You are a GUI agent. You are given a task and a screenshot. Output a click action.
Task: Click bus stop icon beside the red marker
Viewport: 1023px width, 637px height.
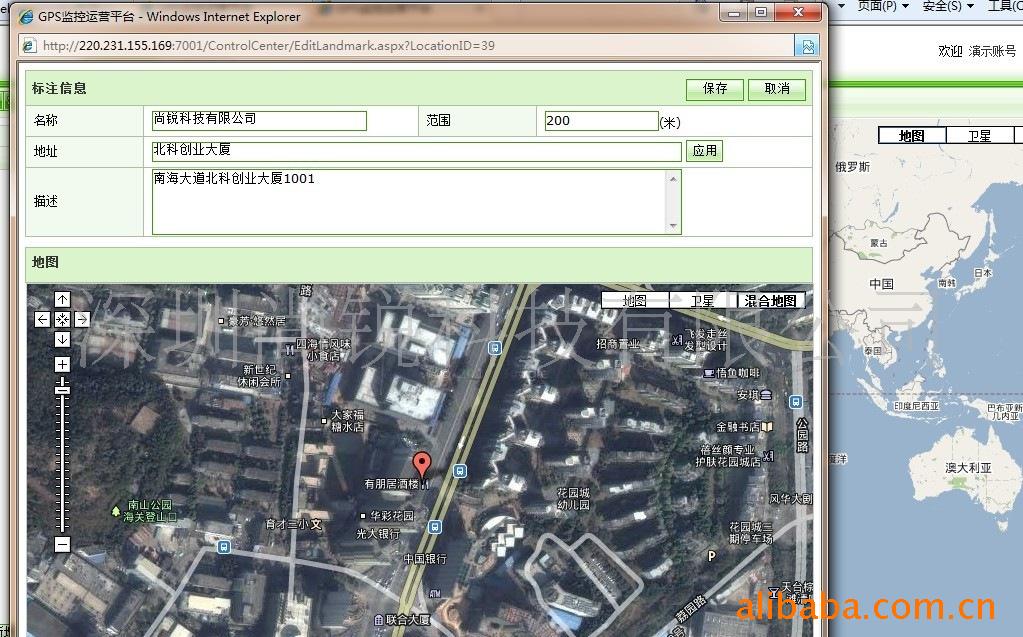pos(460,471)
